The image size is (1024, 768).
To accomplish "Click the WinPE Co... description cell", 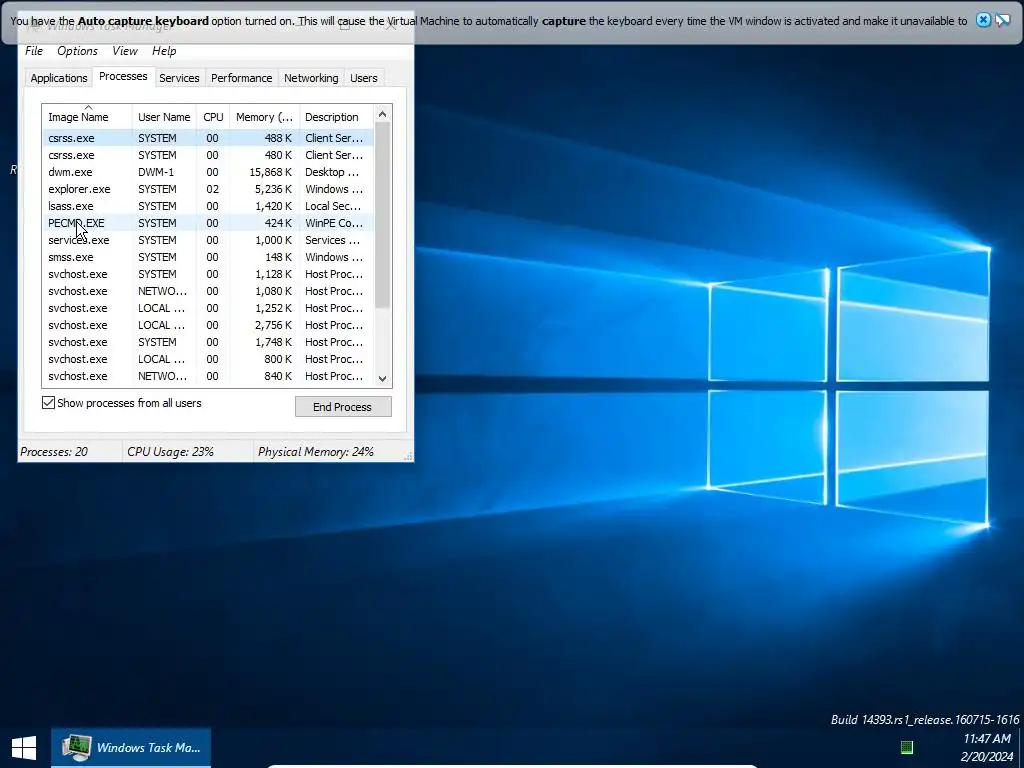I will 334,223.
